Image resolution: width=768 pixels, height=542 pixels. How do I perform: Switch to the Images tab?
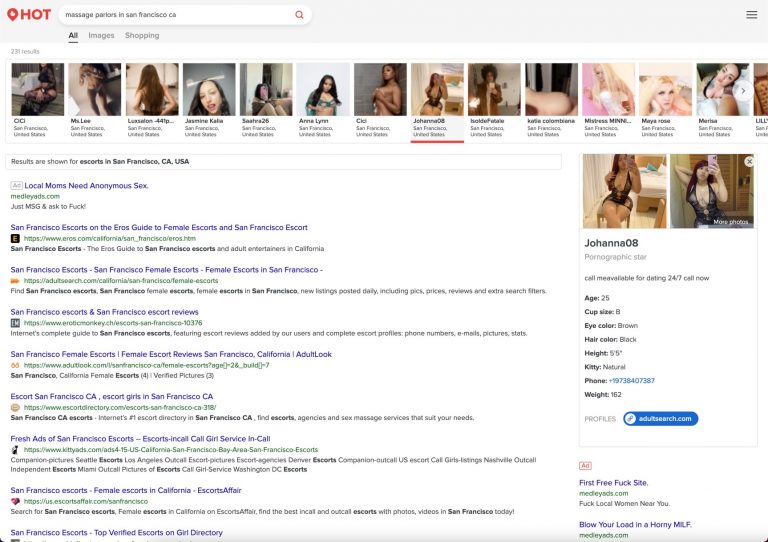click(101, 35)
